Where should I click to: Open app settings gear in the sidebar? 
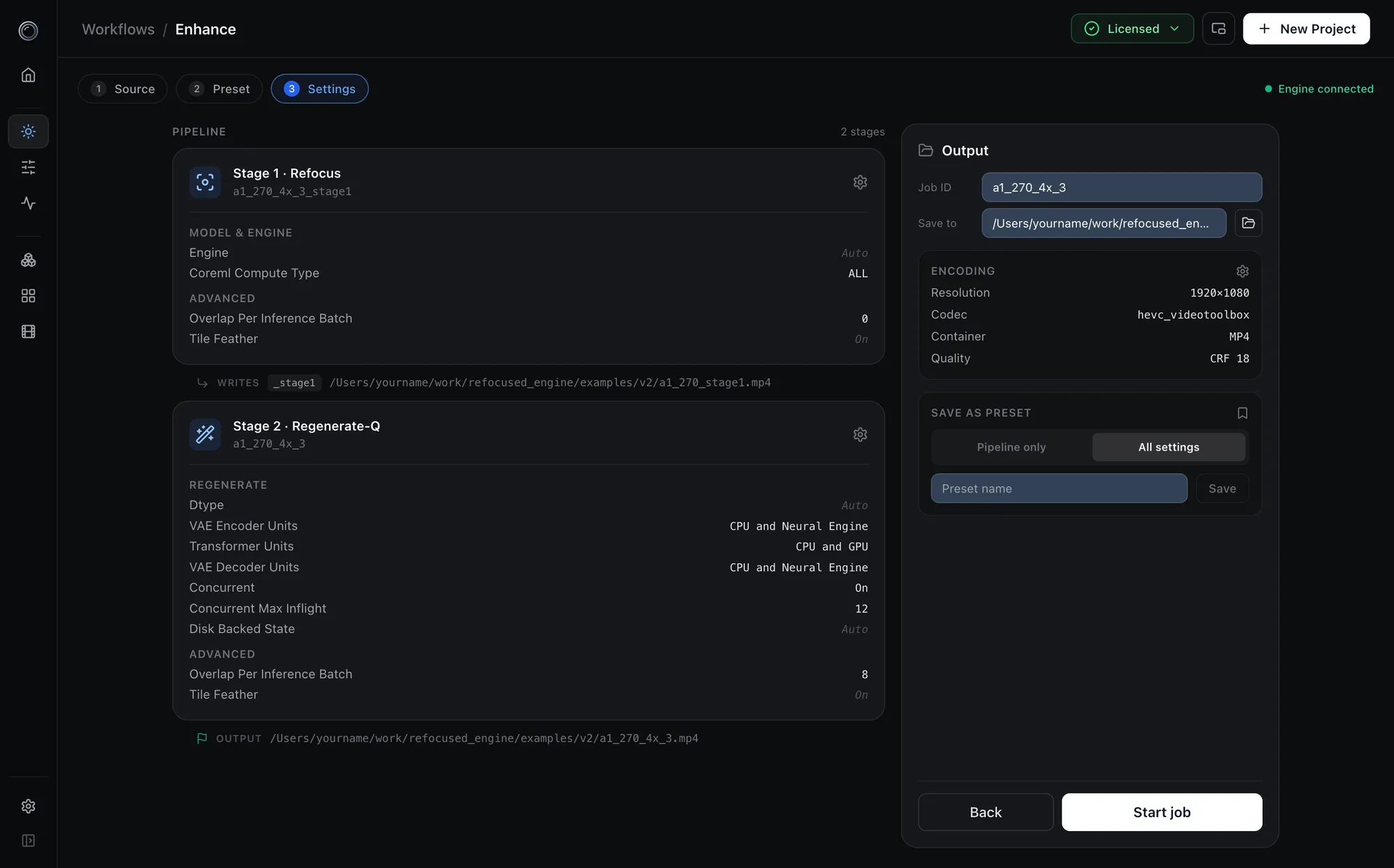[x=28, y=806]
